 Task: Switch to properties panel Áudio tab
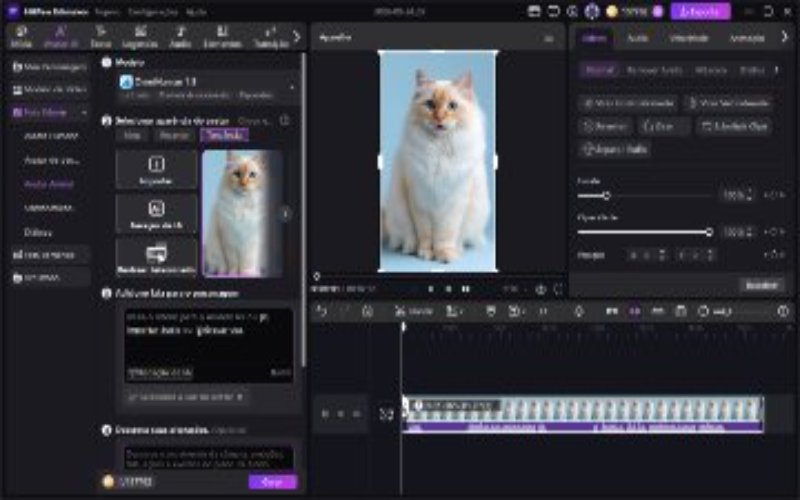point(637,38)
